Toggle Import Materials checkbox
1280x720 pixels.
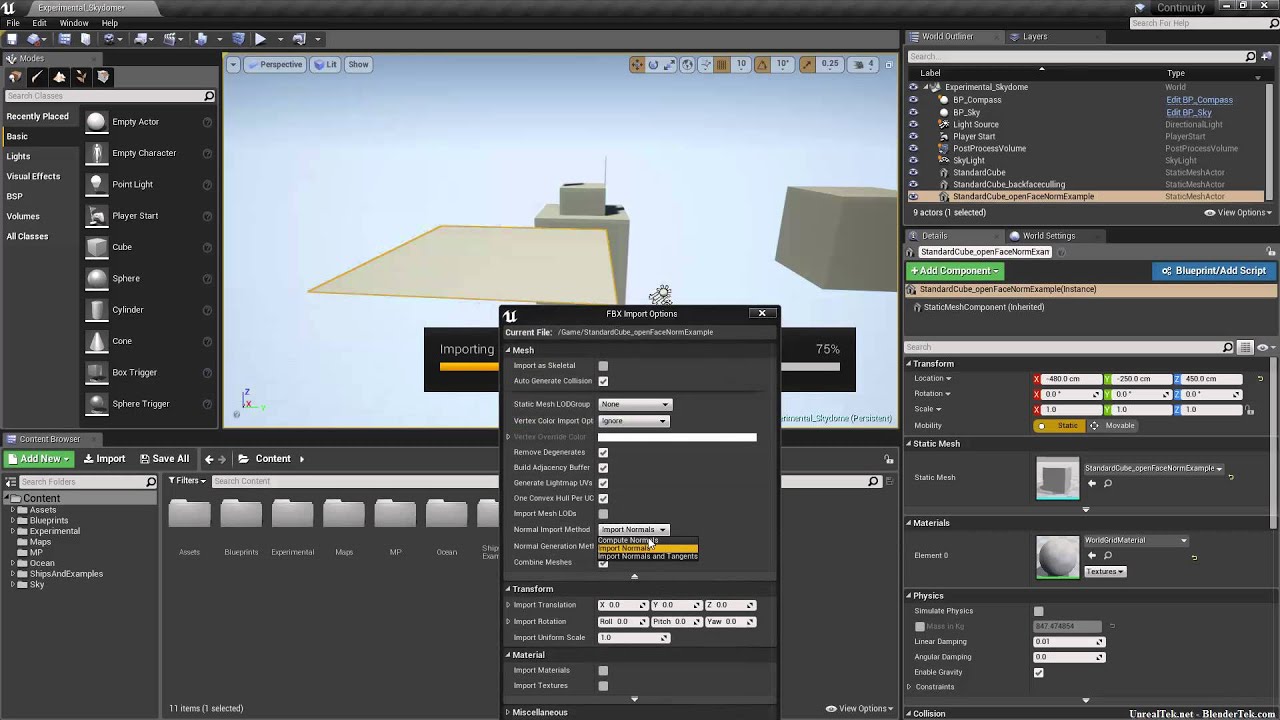coord(603,671)
